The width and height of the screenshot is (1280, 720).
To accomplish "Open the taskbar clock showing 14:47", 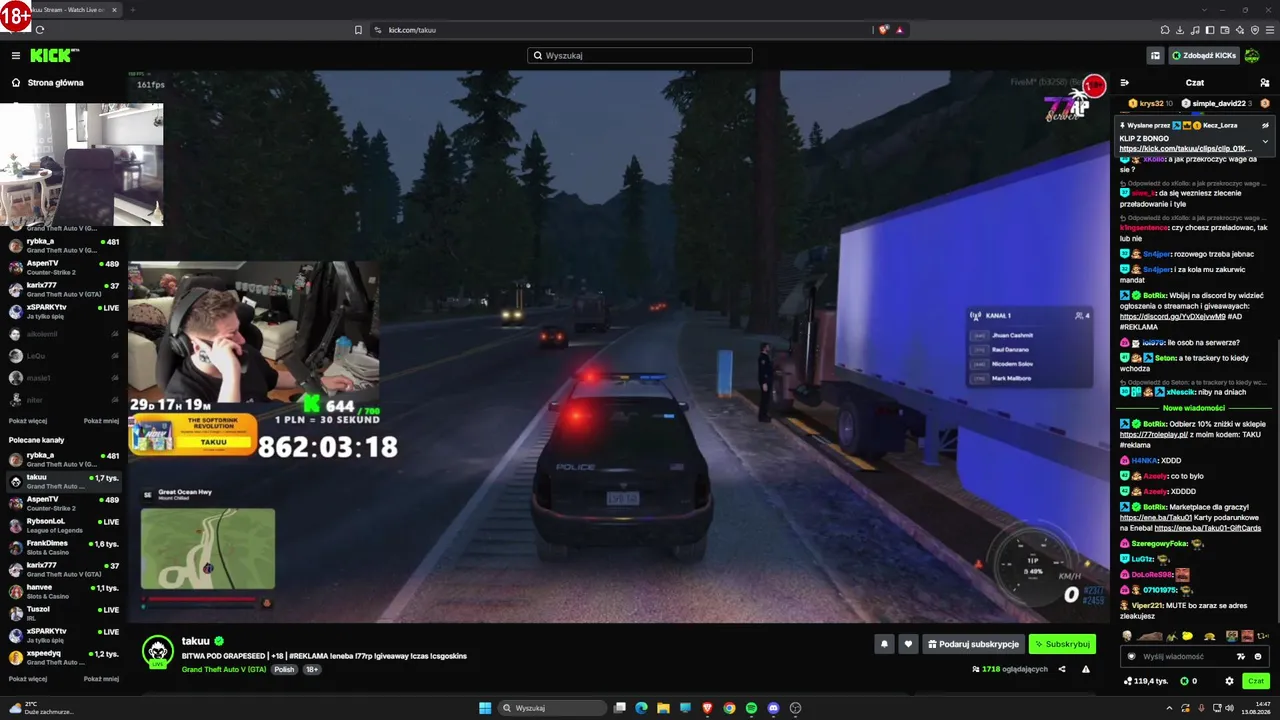I will point(1256,708).
